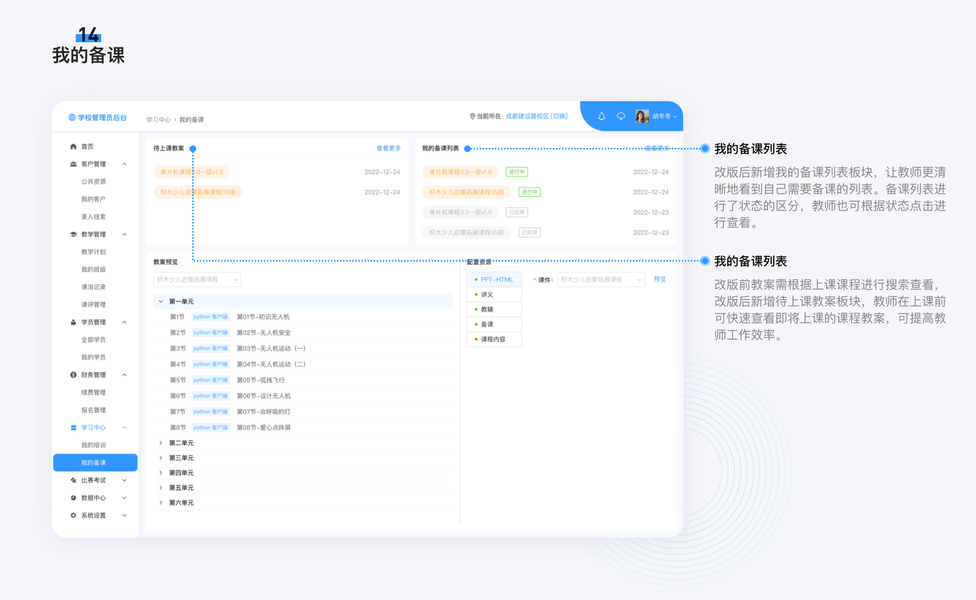Viewport: 976px width, 600px height.
Task: Open 积木少儿启蒙拓展课程05班 tag in 待上课教案
Action: 198,192
